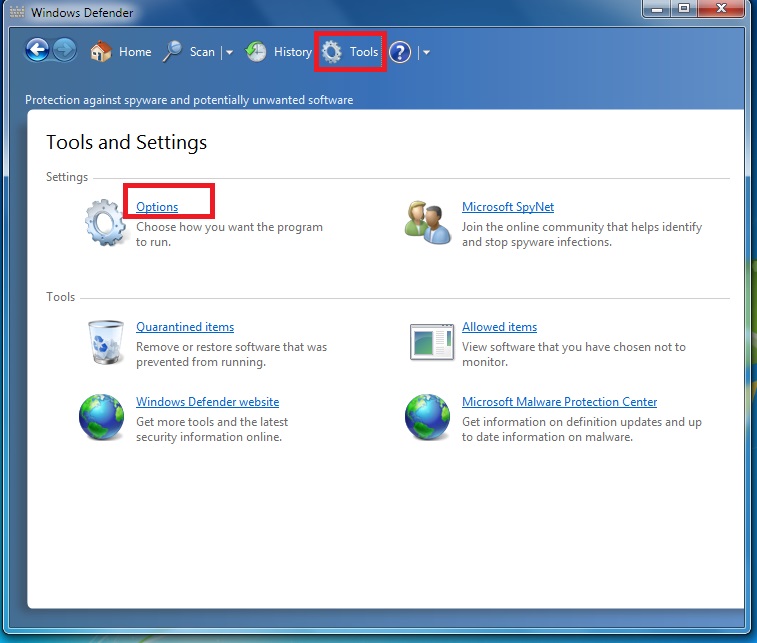This screenshot has height=643, width=757.
Task: Click the Windows Defender title bar icon
Action: click(17, 12)
